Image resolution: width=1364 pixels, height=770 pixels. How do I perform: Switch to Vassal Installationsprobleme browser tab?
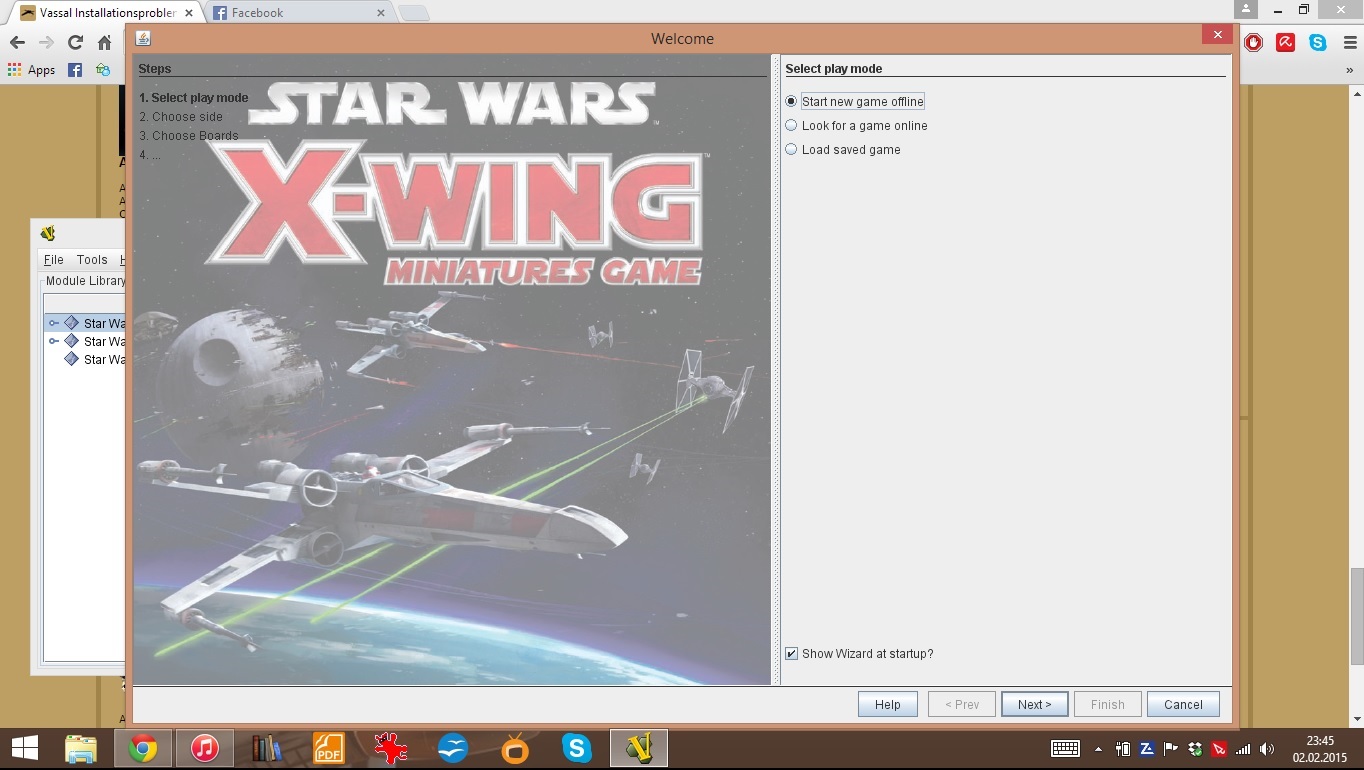tap(108, 13)
